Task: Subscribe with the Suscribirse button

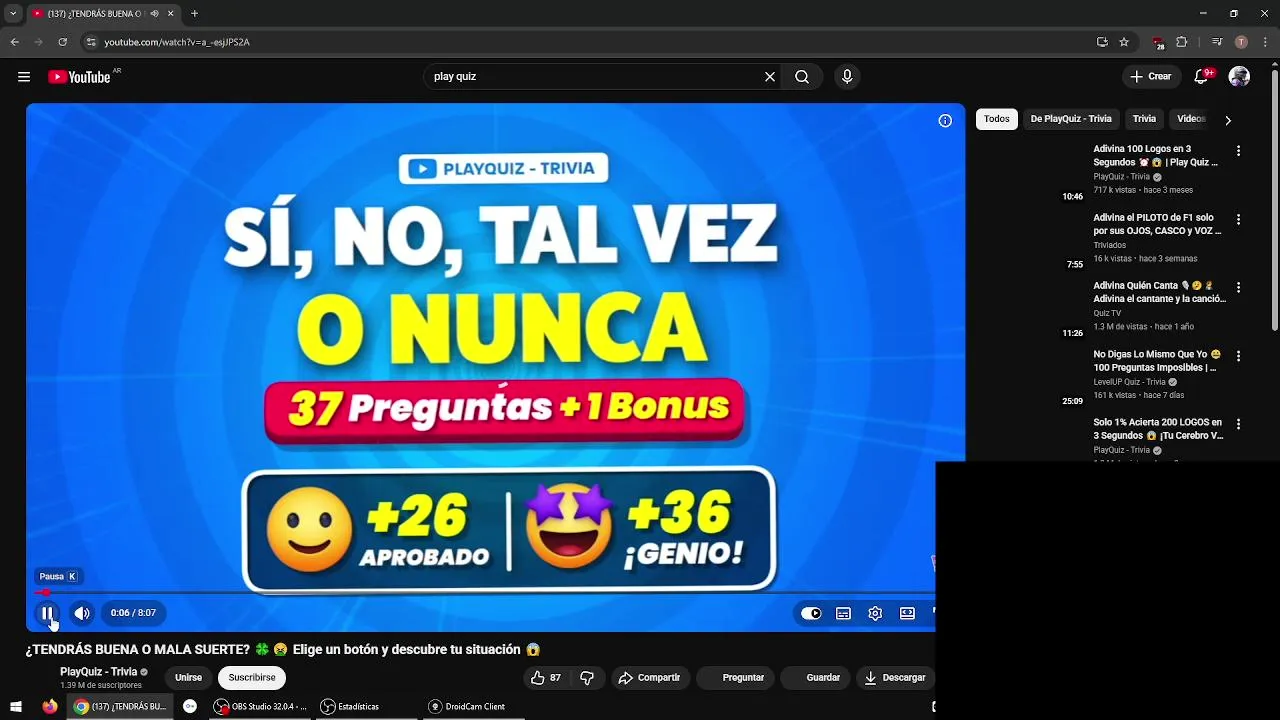Action: click(x=252, y=678)
